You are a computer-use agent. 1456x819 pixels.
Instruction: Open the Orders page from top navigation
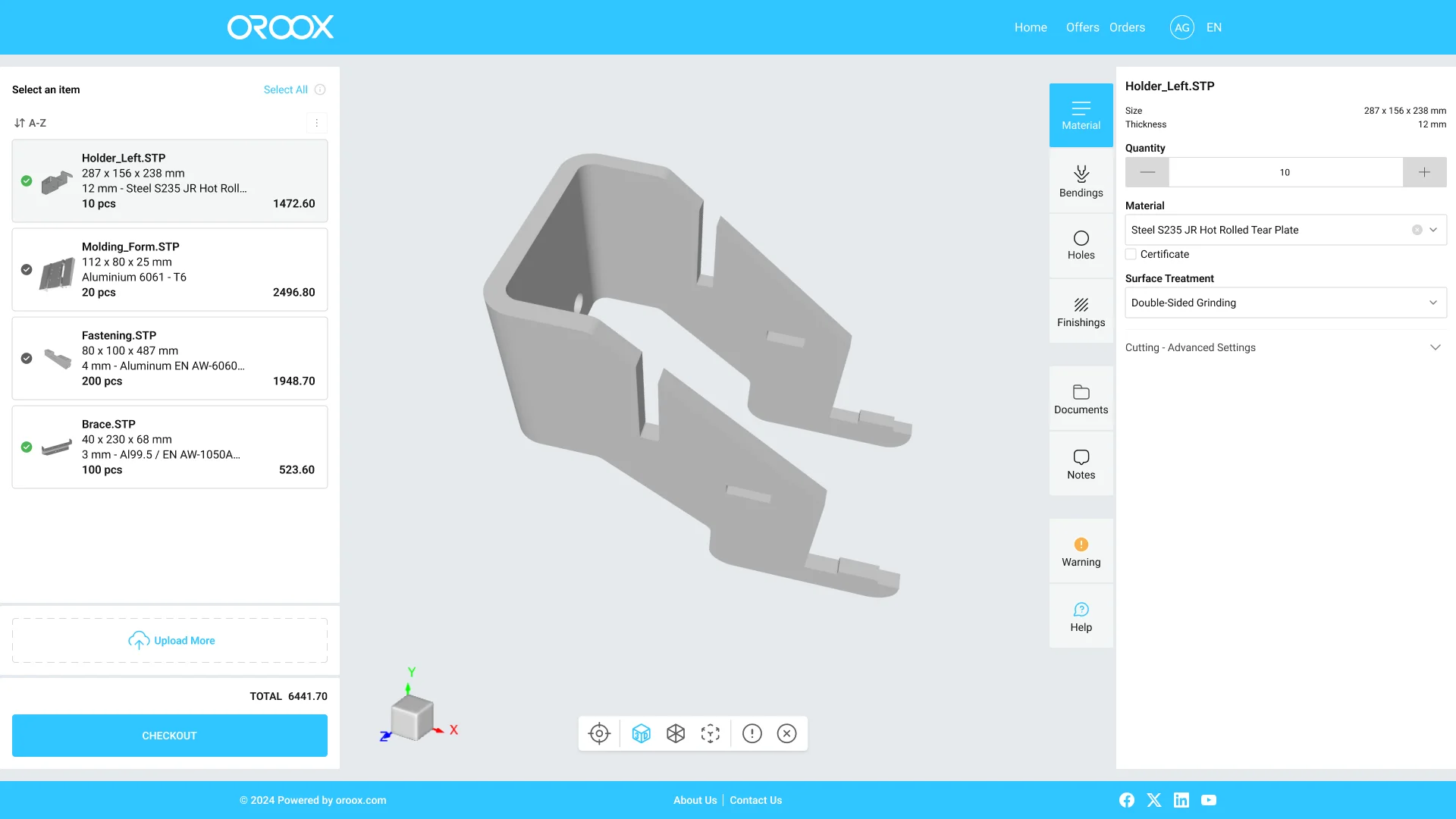coord(1127,27)
